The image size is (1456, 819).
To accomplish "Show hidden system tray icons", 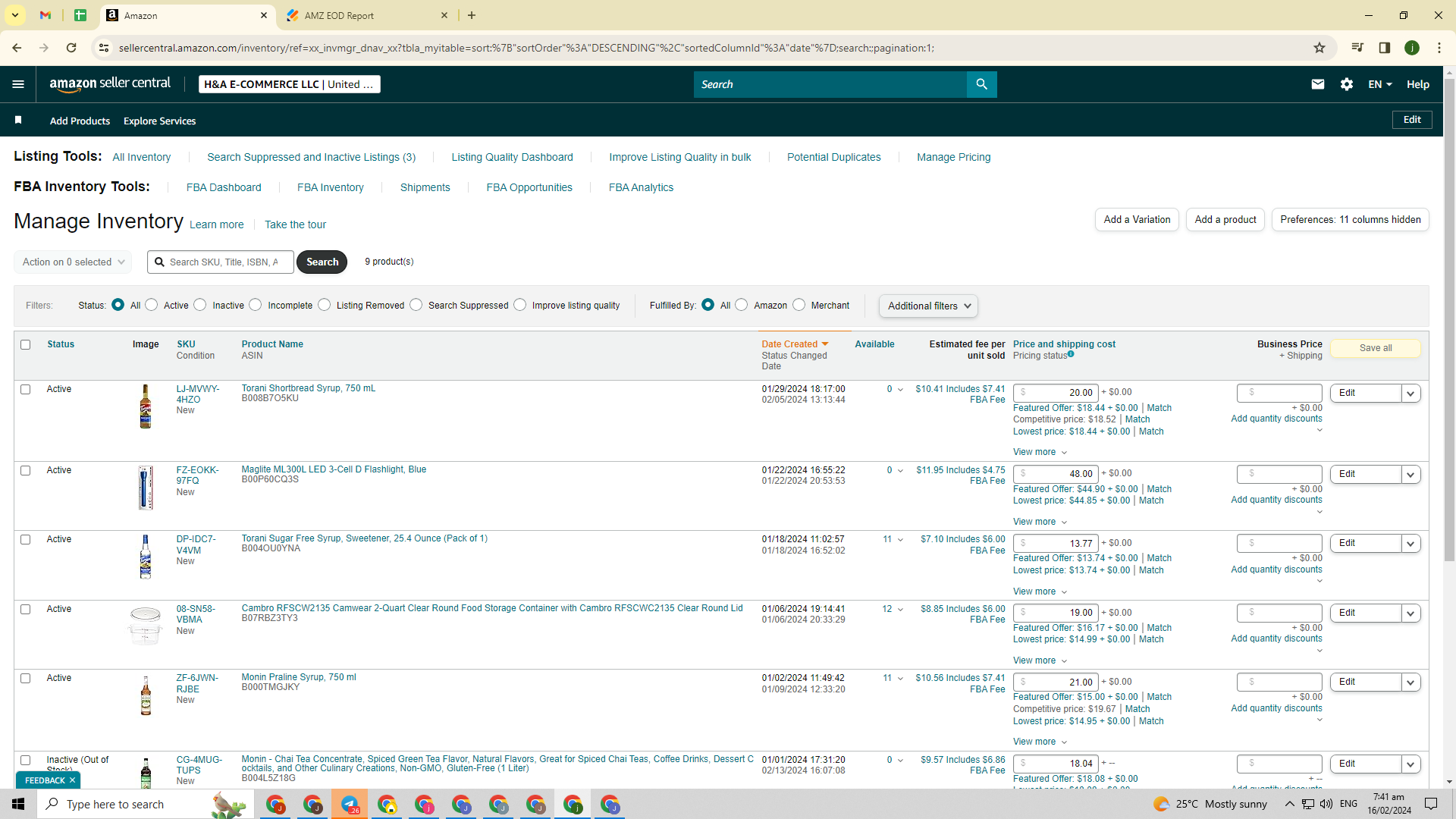I will tap(1289, 804).
